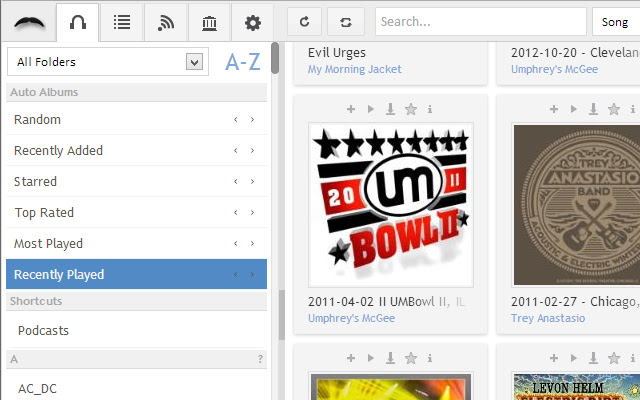The height and width of the screenshot is (400, 640).
Task: Star album with yellow concert cover
Action: tap(411, 358)
